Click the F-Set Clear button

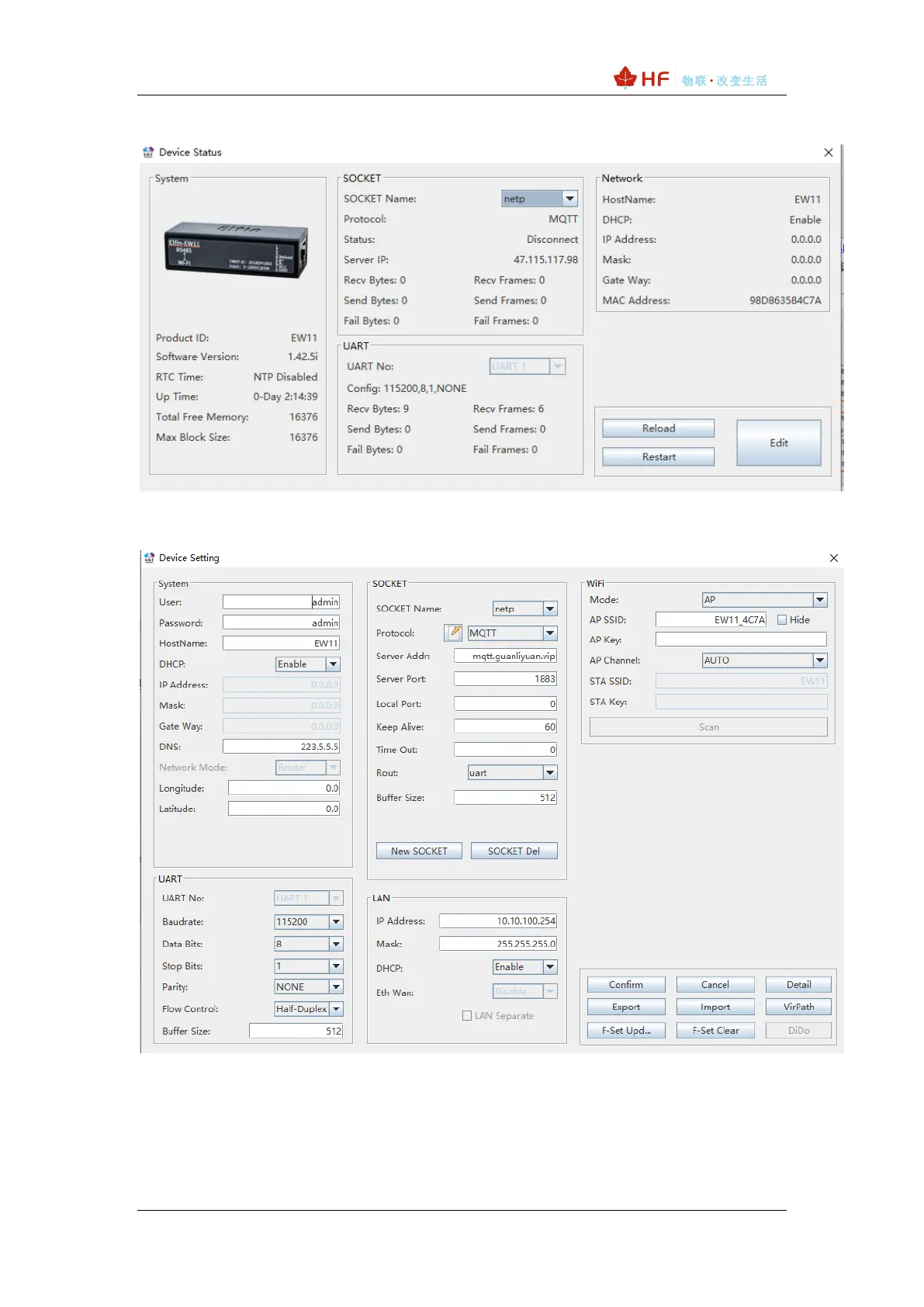[715, 1031]
